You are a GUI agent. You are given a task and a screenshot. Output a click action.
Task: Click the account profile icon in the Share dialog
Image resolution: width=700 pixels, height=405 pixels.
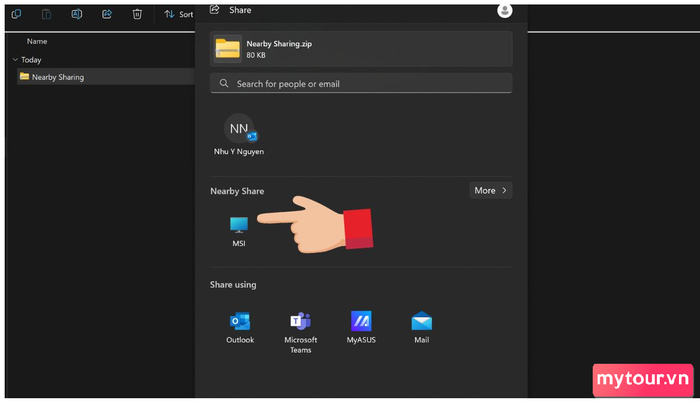pyautogui.click(x=504, y=11)
